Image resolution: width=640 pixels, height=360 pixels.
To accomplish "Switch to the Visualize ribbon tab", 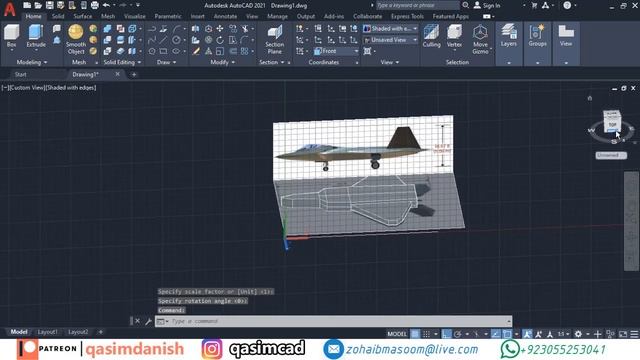I will click(135, 16).
